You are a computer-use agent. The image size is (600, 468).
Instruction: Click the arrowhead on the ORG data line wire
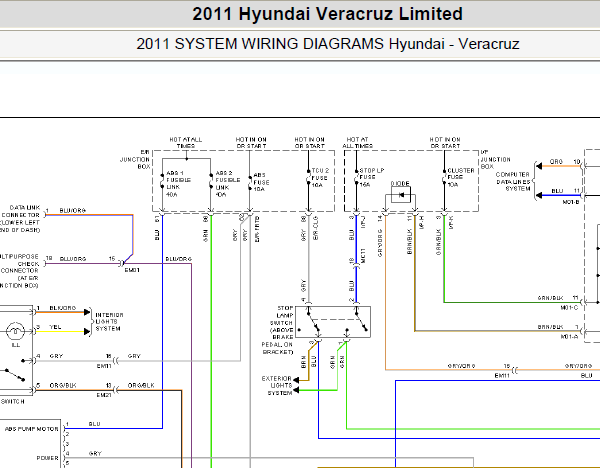(539, 166)
